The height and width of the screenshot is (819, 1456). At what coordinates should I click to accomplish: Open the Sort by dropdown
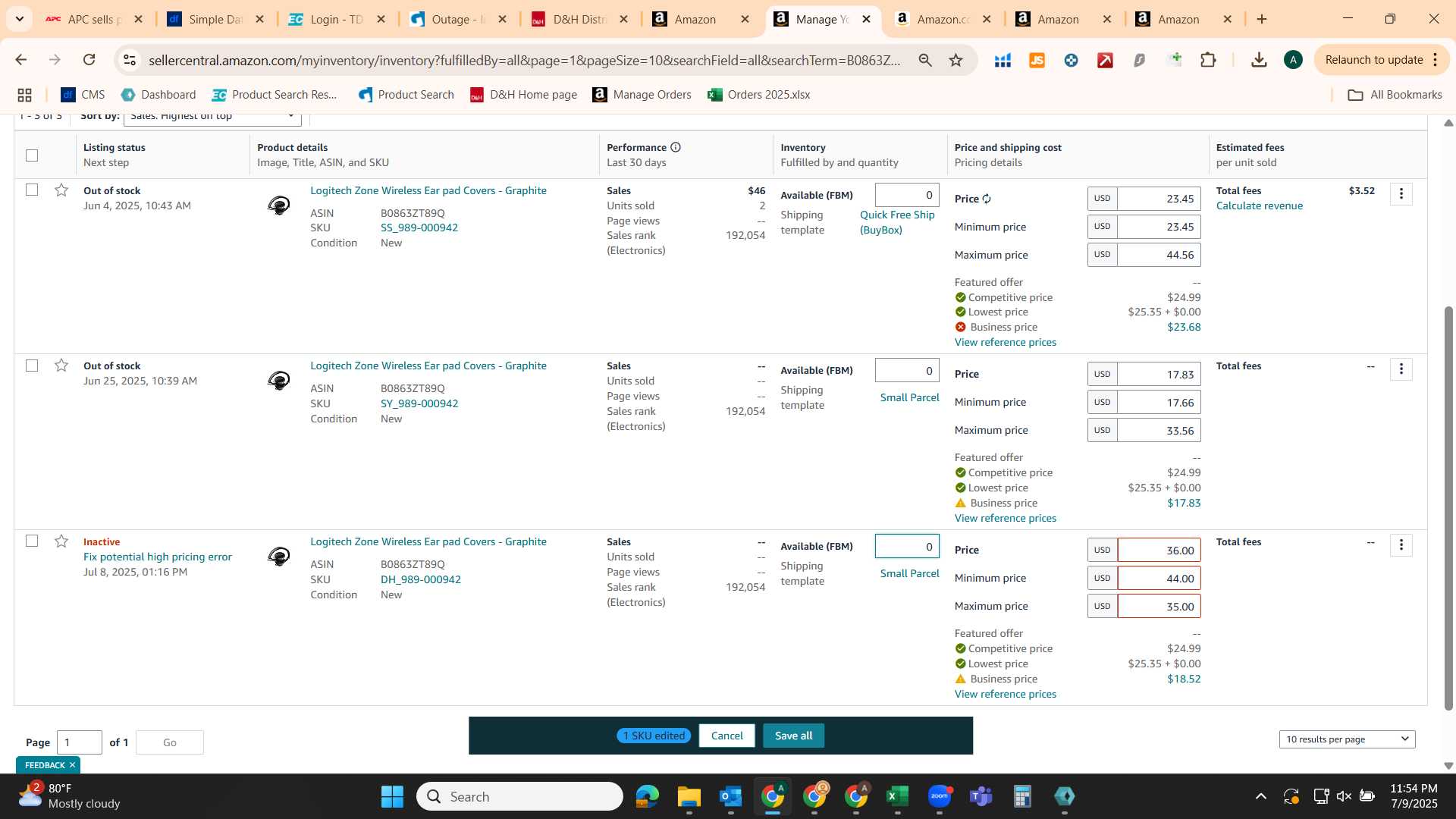(x=212, y=119)
